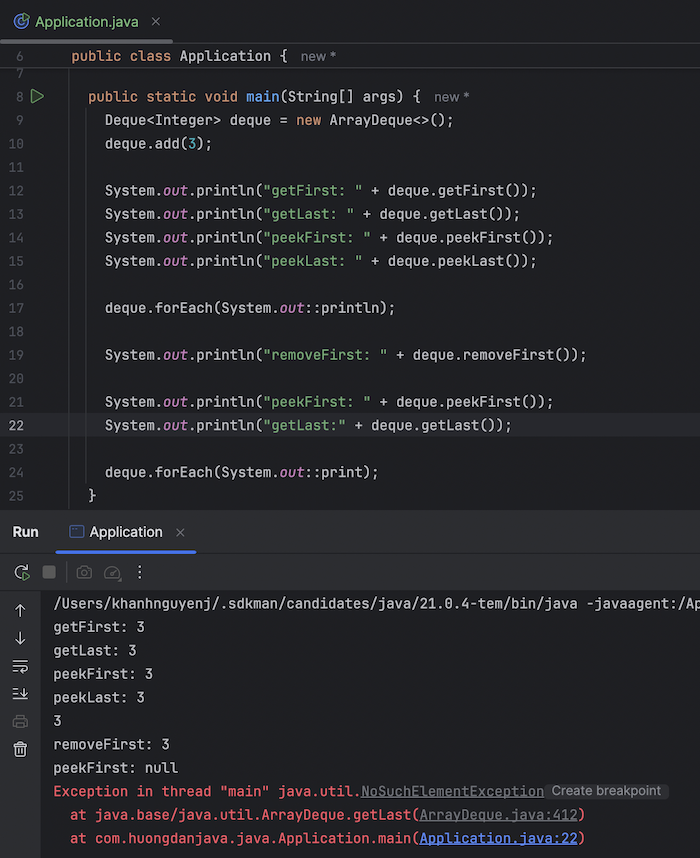Clear console with the trash icon
The image size is (700, 858).
20,749
